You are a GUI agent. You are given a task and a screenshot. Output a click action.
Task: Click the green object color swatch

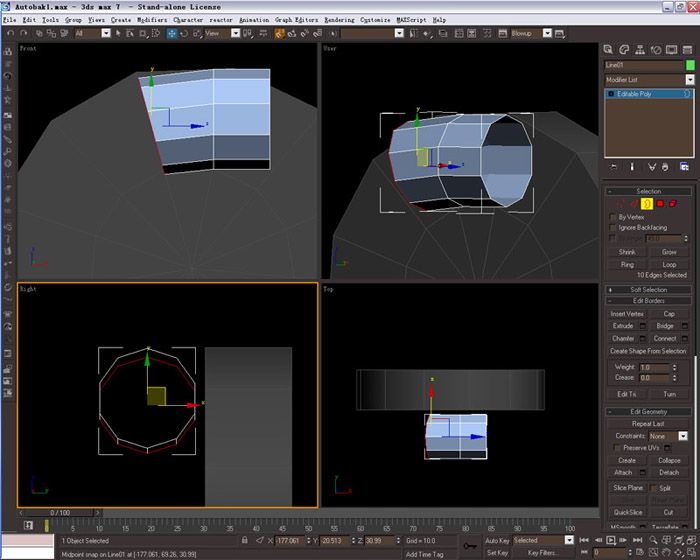pos(690,65)
